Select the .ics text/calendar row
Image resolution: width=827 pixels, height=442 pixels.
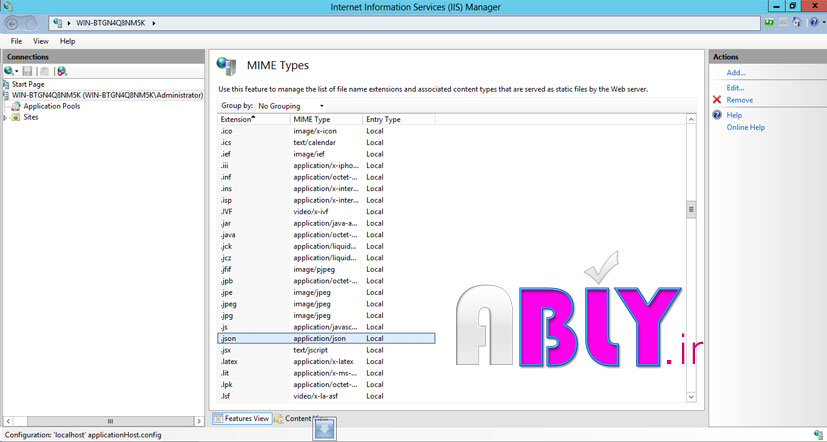(326, 142)
